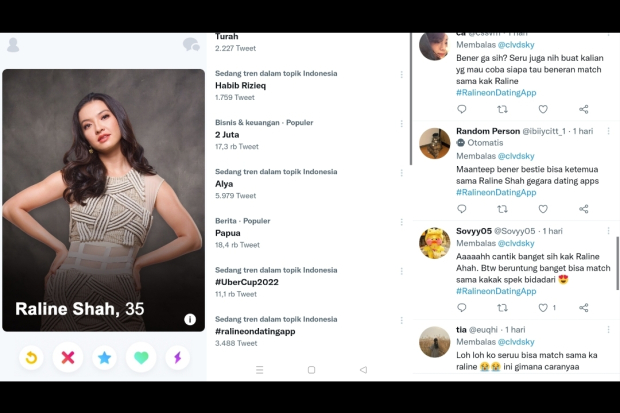Tap the red X nope button
This screenshot has height=413, width=620.
coord(67,357)
